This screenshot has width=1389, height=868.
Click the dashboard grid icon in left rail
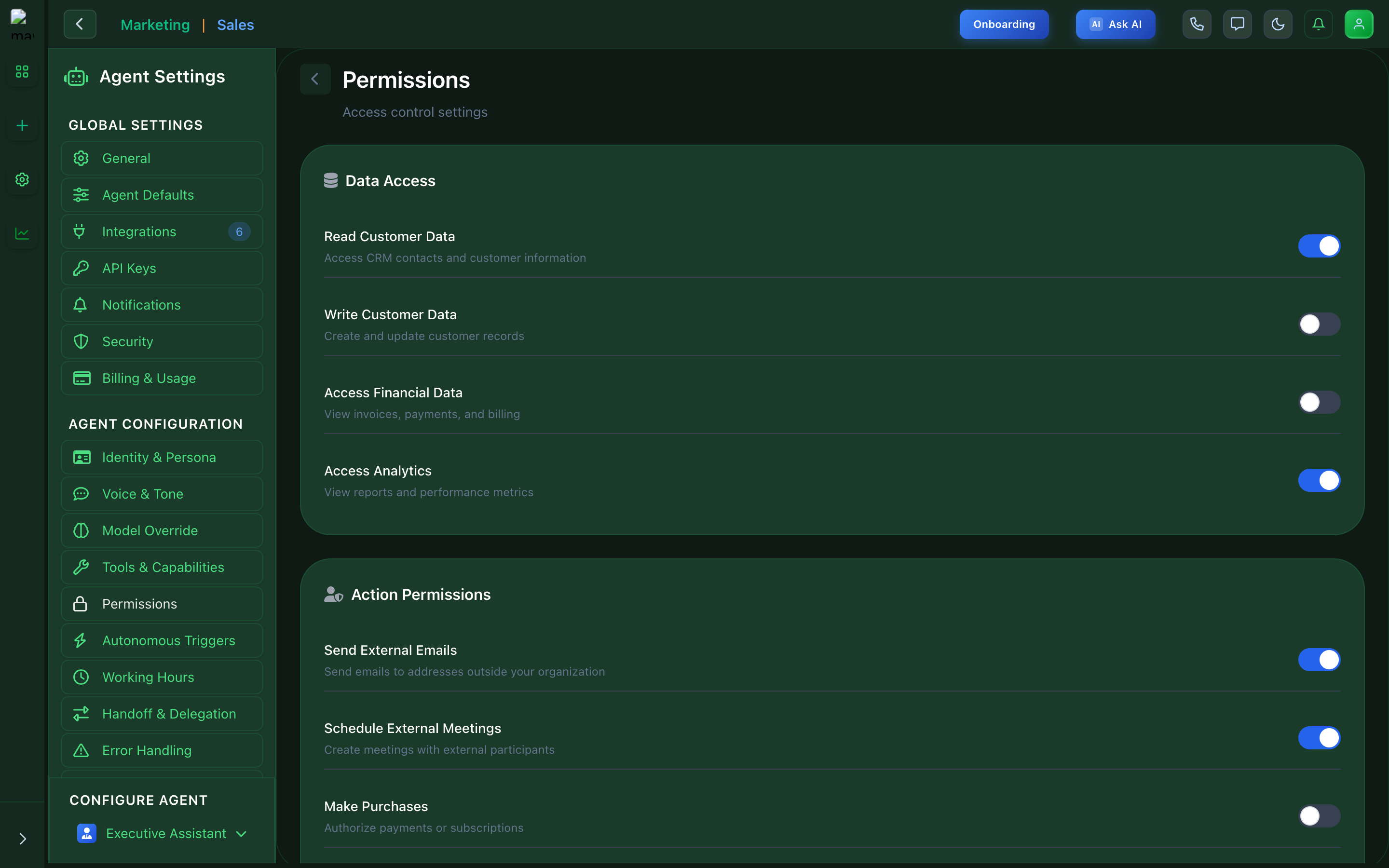(x=22, y=72)
